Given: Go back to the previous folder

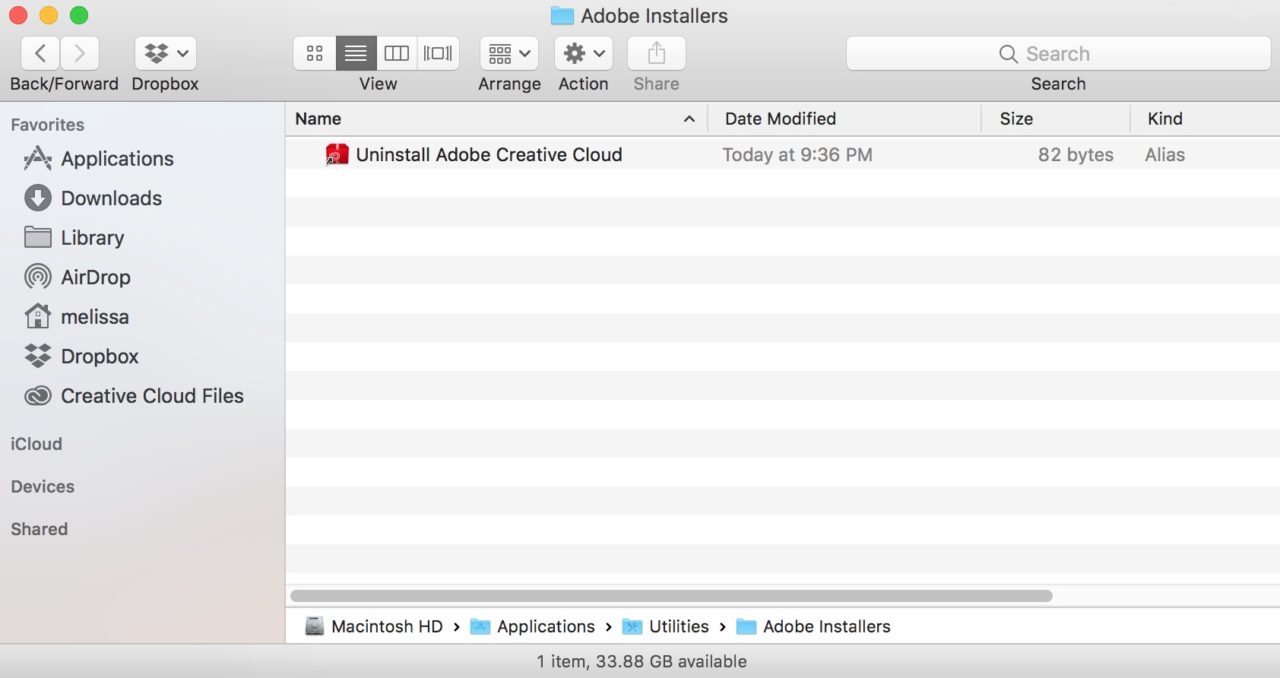Looking at the screenshot, I should (x=40, y=53).
